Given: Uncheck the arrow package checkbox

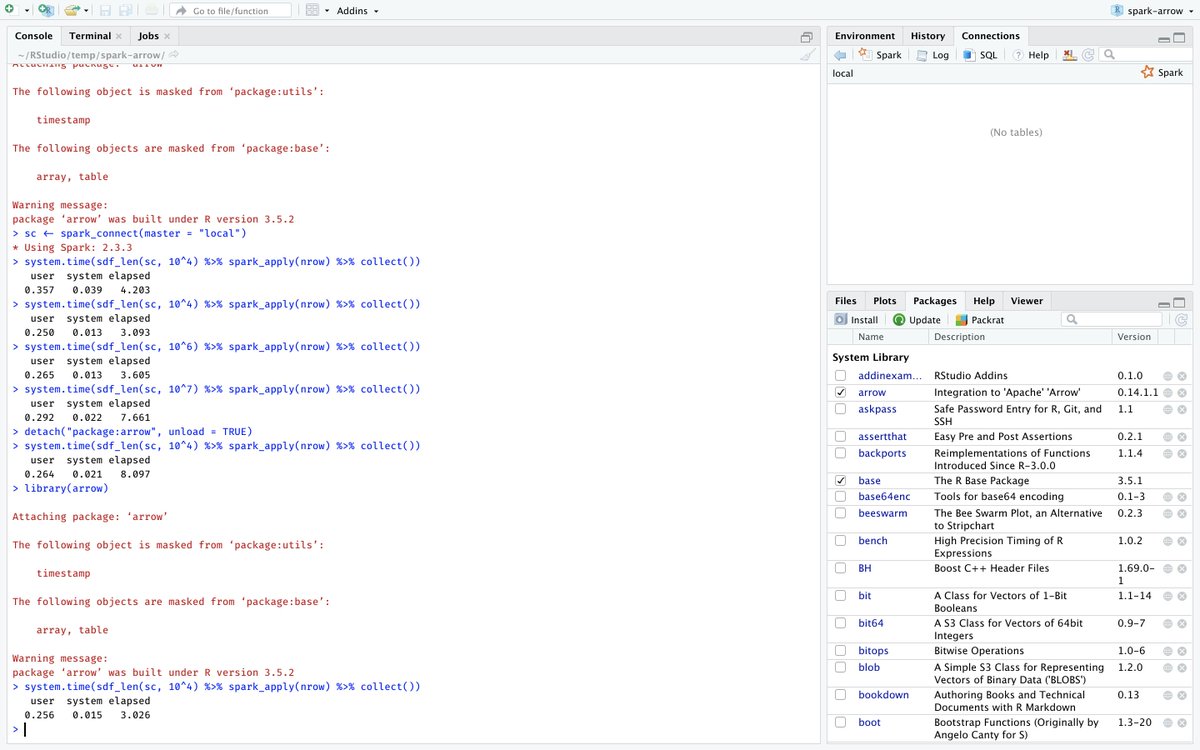Looking at the screenshot, I should [x=840, y=393].
